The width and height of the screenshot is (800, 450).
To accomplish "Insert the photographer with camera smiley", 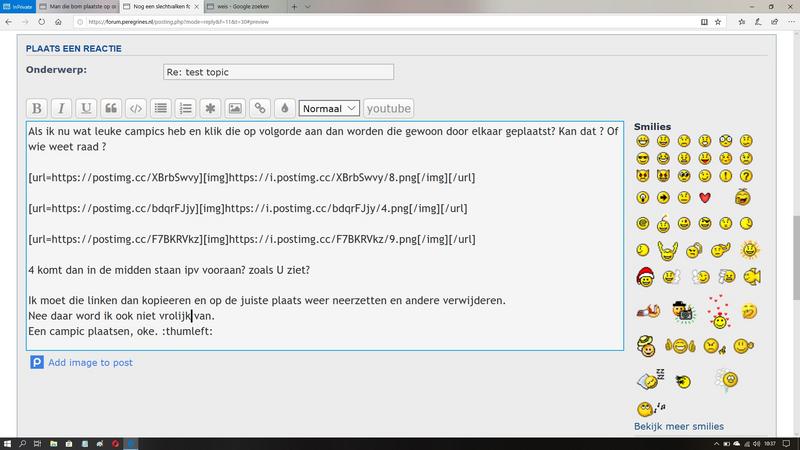I will tap(684, 312).
